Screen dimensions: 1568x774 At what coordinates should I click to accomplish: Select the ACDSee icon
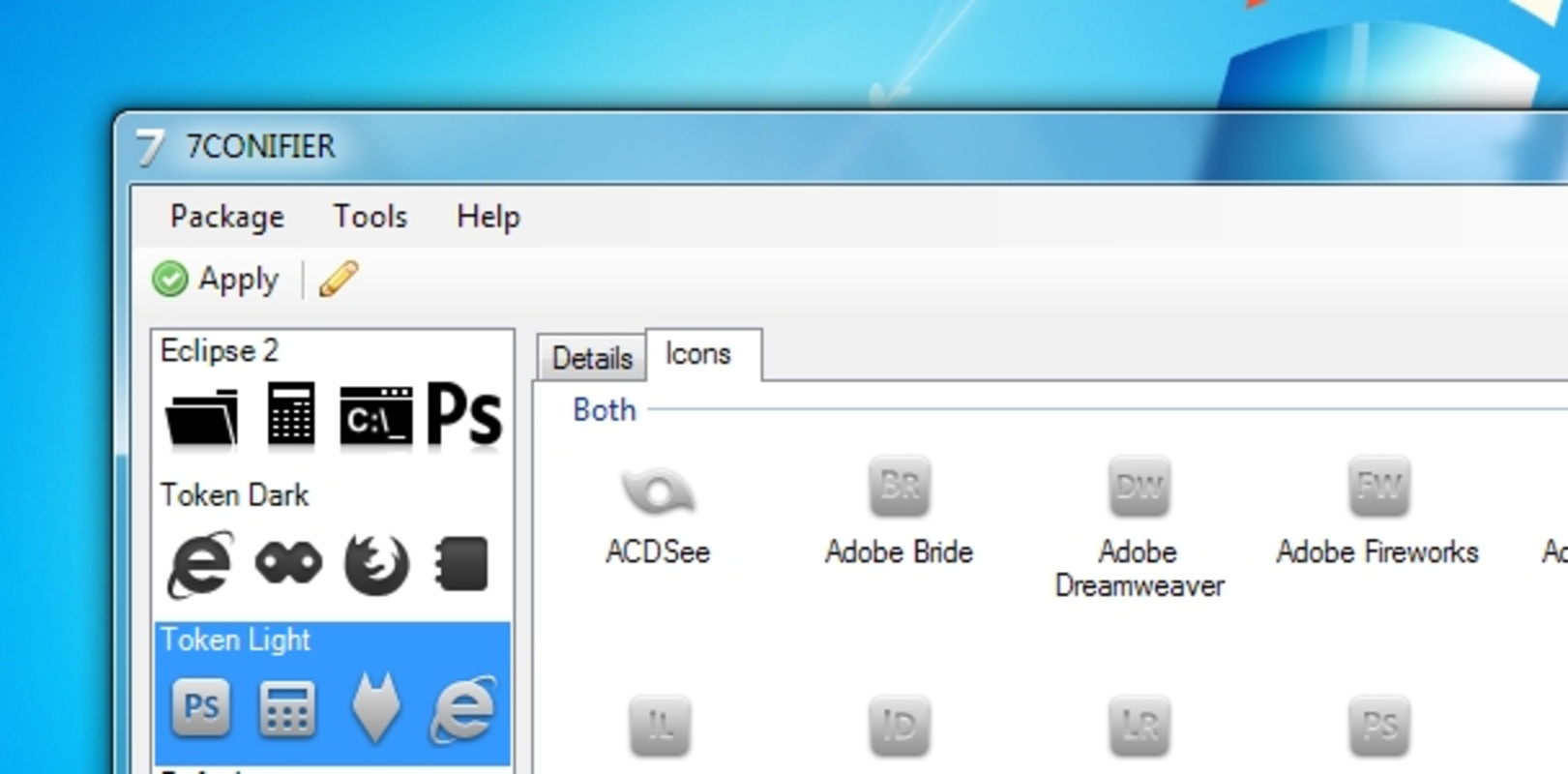658,490
